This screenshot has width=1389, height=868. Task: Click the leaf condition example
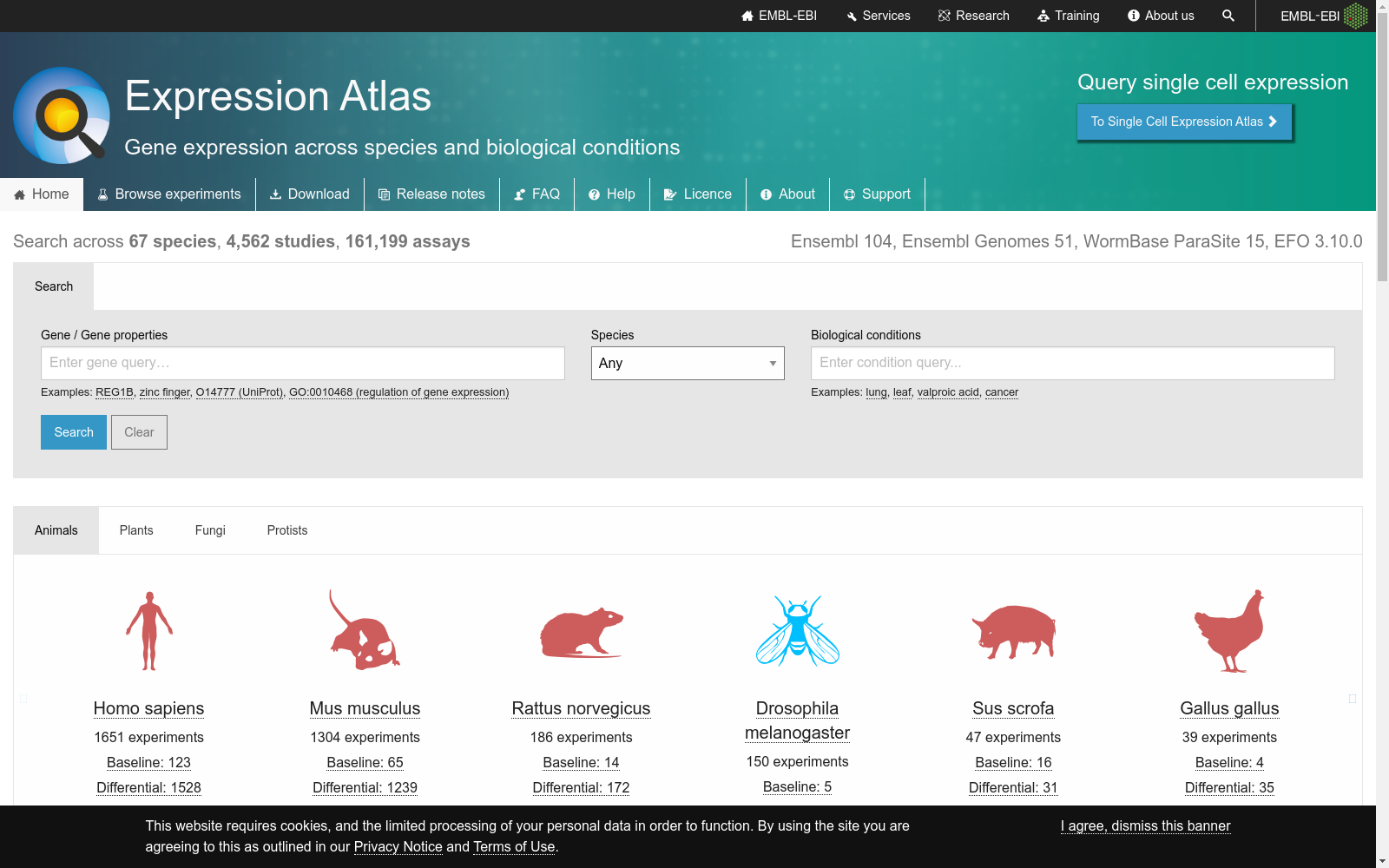coord(902,392)
